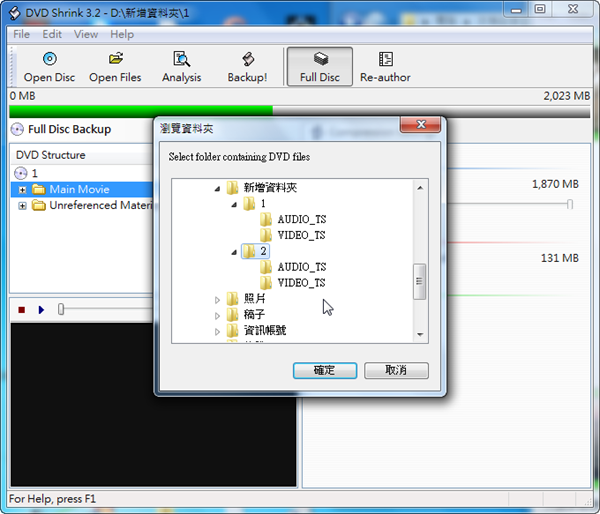The image size is (600, 514).
Task: Click the preview seek slider handle
Action: 61,309
